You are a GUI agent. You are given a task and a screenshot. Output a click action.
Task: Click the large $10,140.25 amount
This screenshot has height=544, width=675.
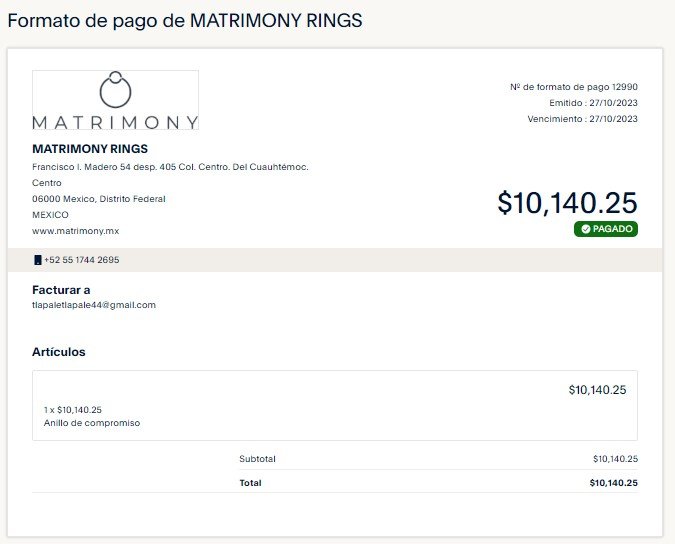click(567, 203)
